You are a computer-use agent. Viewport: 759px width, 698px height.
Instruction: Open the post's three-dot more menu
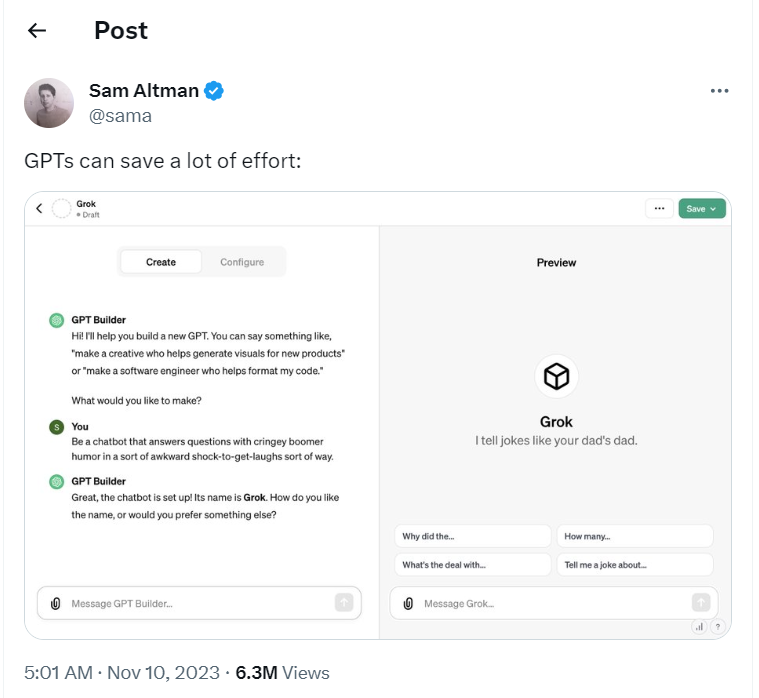click(x=719, y=91)
